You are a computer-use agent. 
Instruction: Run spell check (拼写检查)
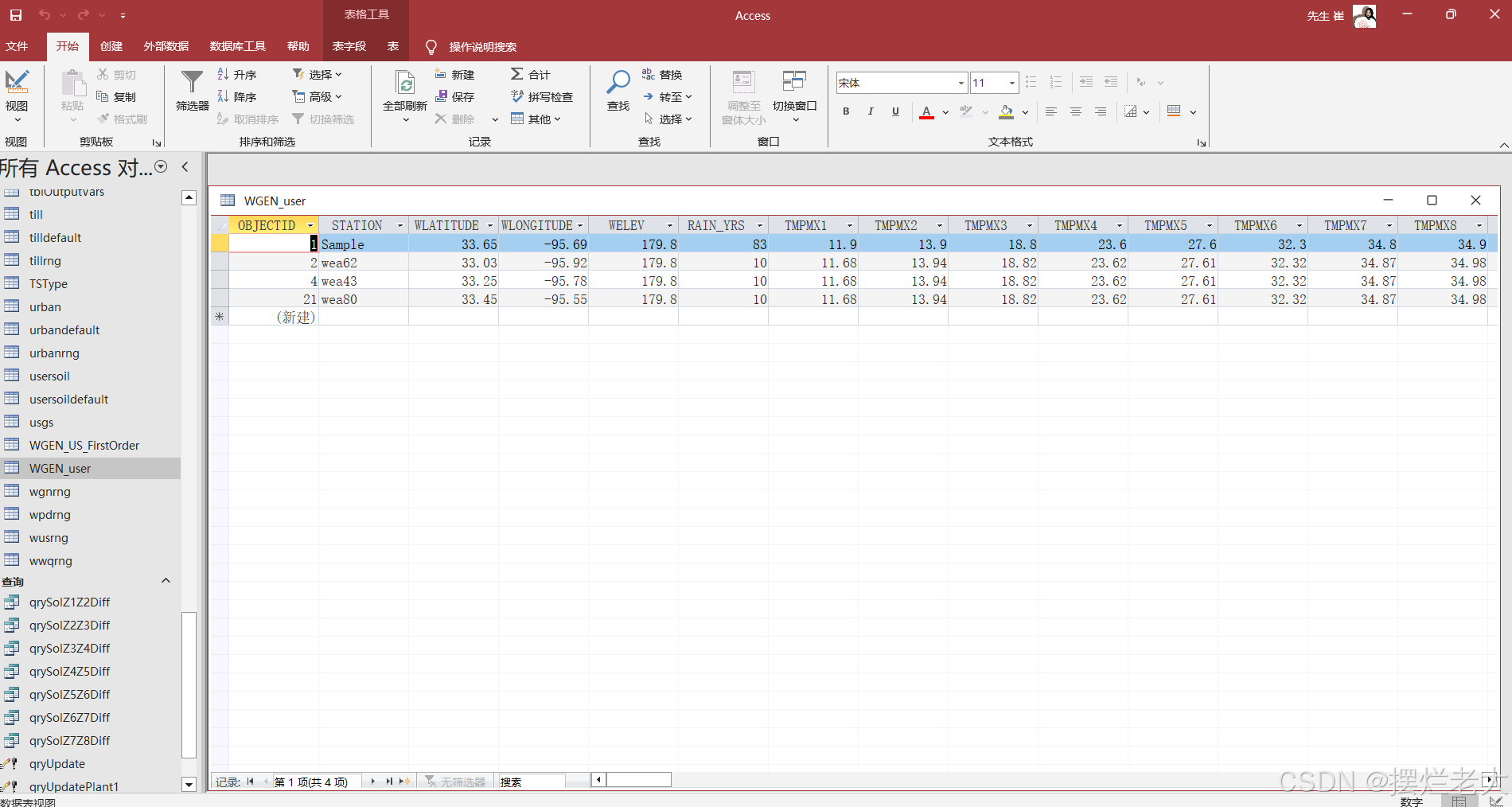point(542,97)
